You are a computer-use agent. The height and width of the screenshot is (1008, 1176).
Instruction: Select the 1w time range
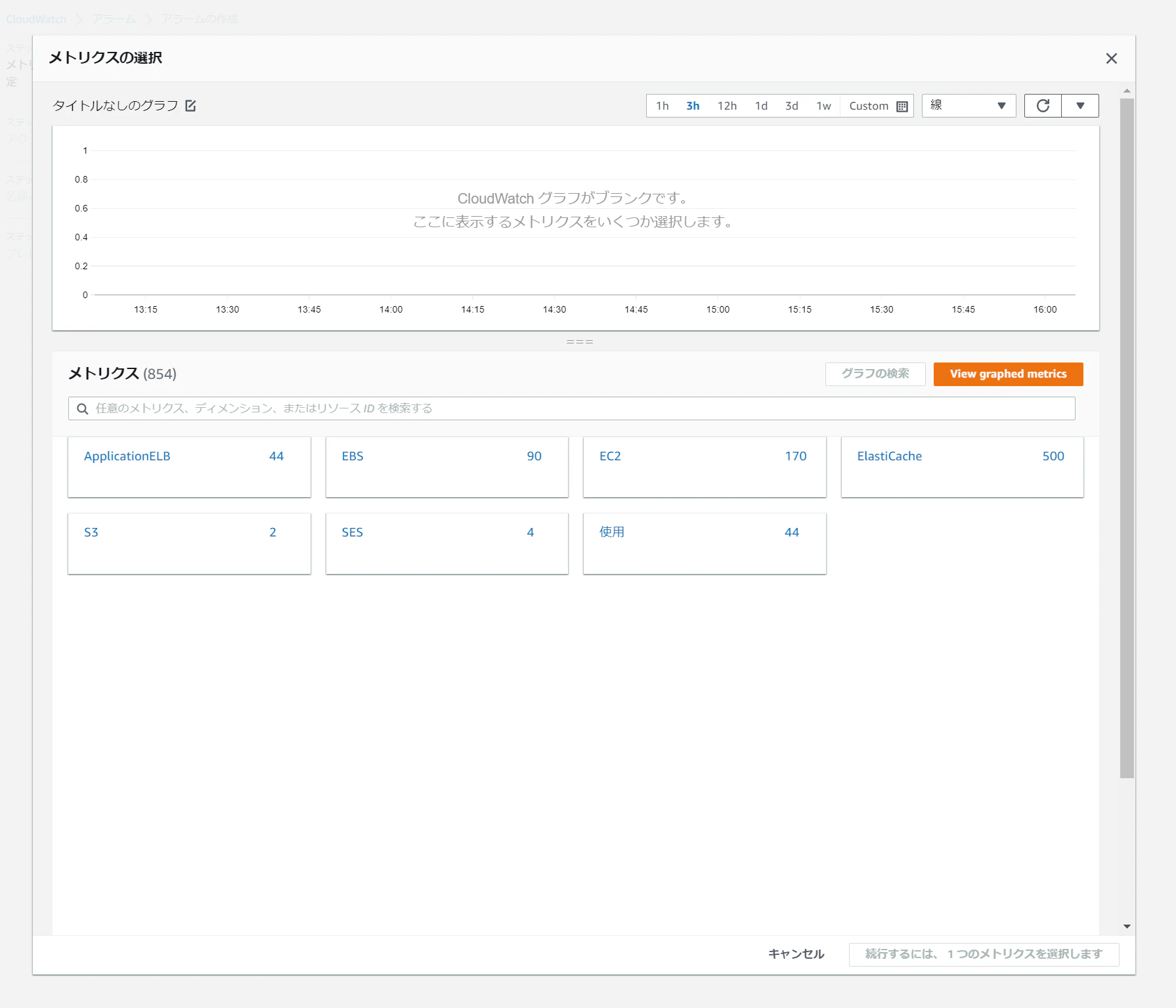pos(823,106)
